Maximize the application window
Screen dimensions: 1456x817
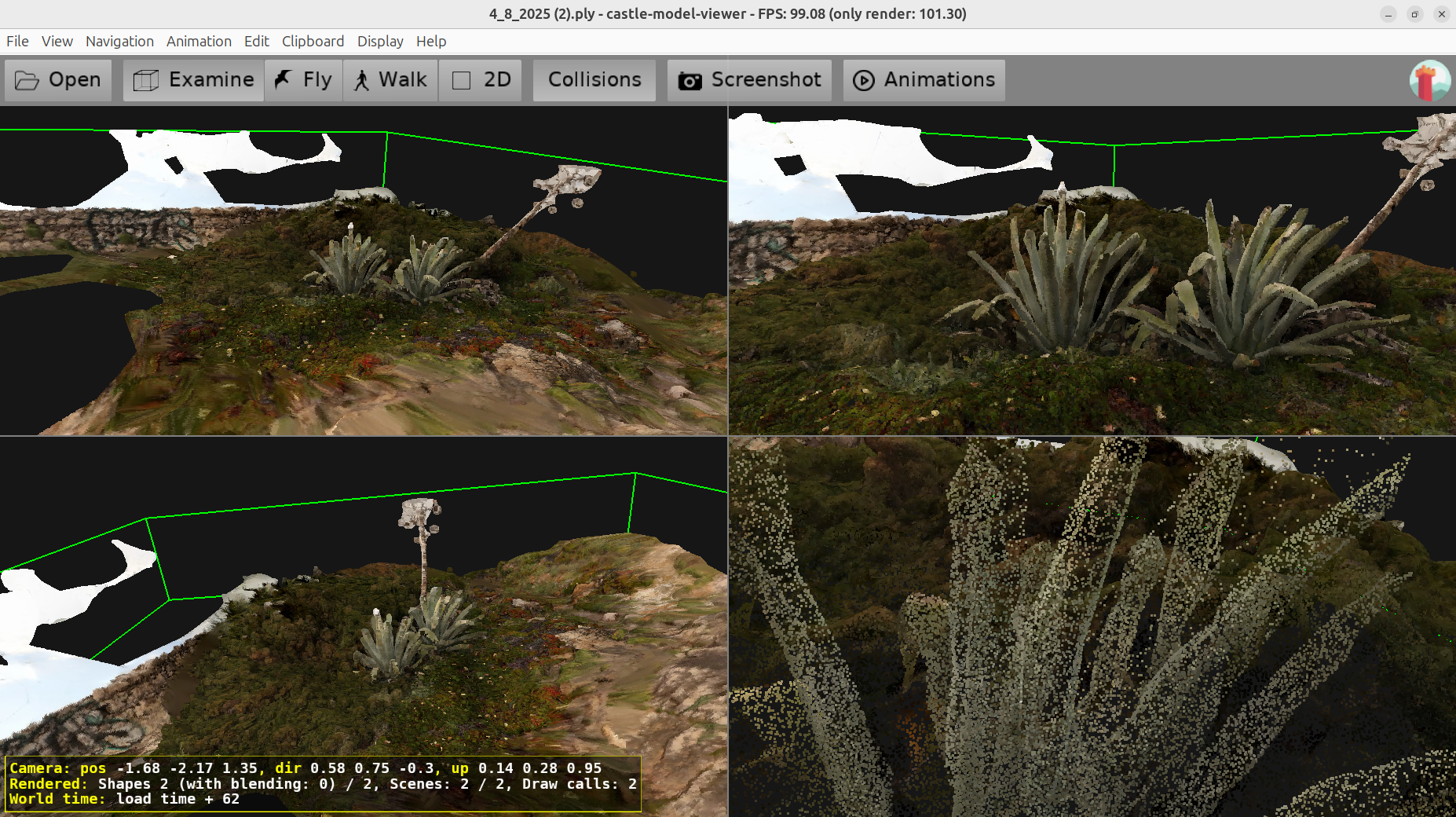(x=1414, y=14)
